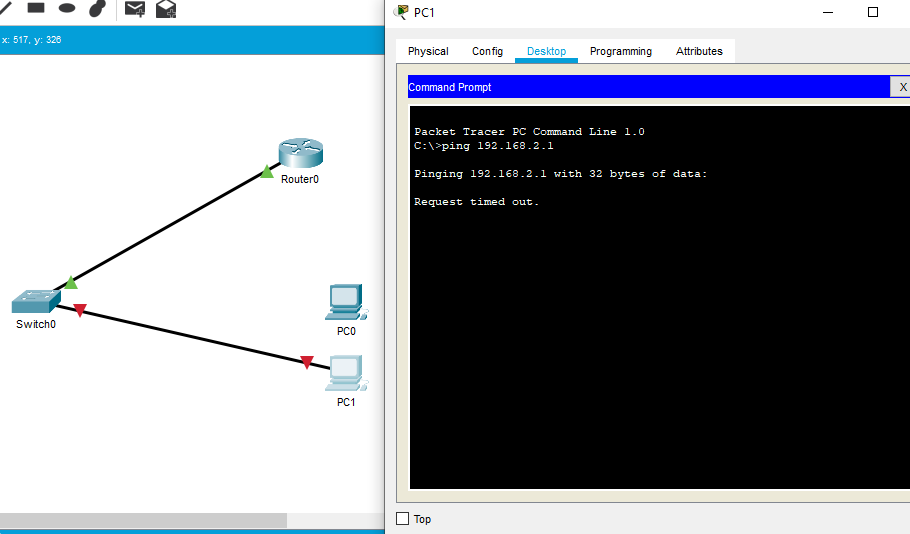This screenshot has height=534, width=910.
Task: Click the green link light near Switch0
Action: coord(70,283)
